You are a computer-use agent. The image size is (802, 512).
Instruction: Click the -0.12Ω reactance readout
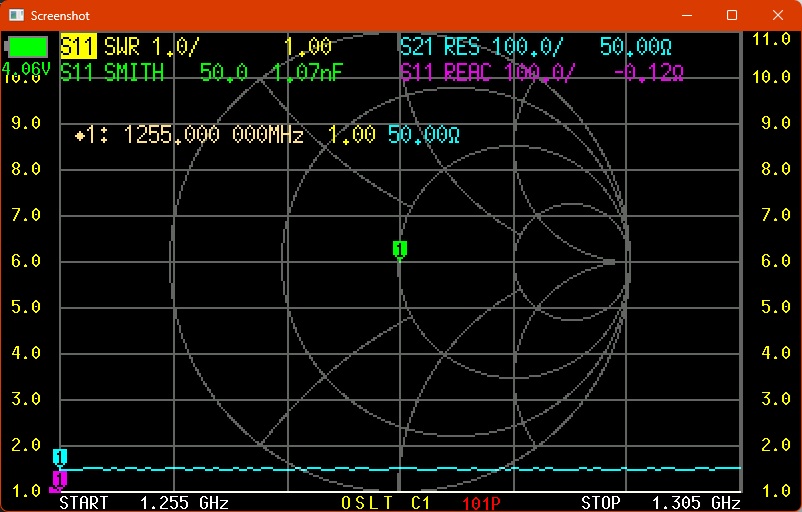click(649, 72)
